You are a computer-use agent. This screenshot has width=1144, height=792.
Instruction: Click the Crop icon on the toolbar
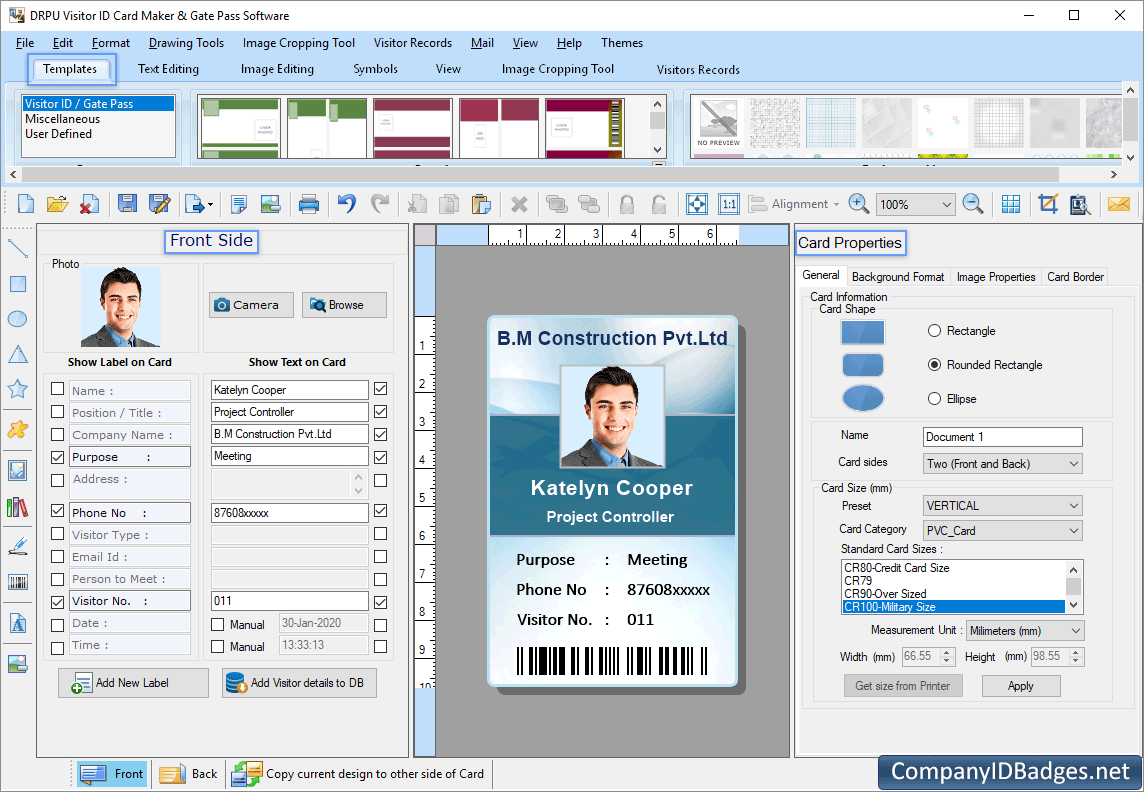click(x=1047, y=204)
